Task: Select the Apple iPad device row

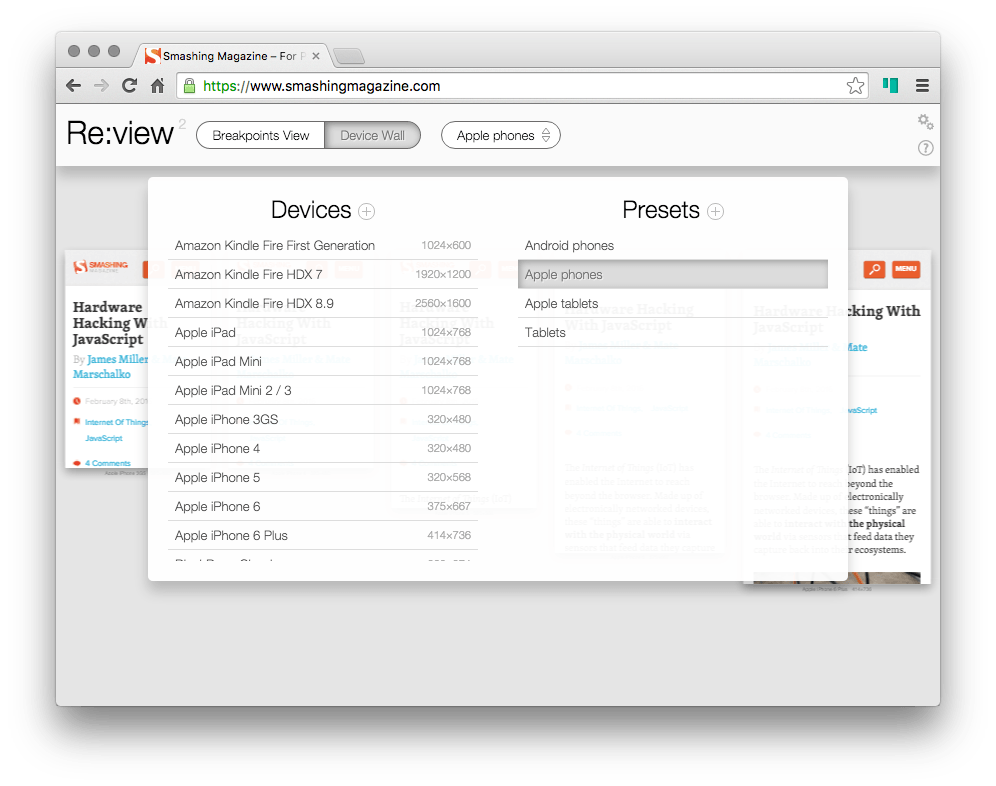Action: [323, 332]
